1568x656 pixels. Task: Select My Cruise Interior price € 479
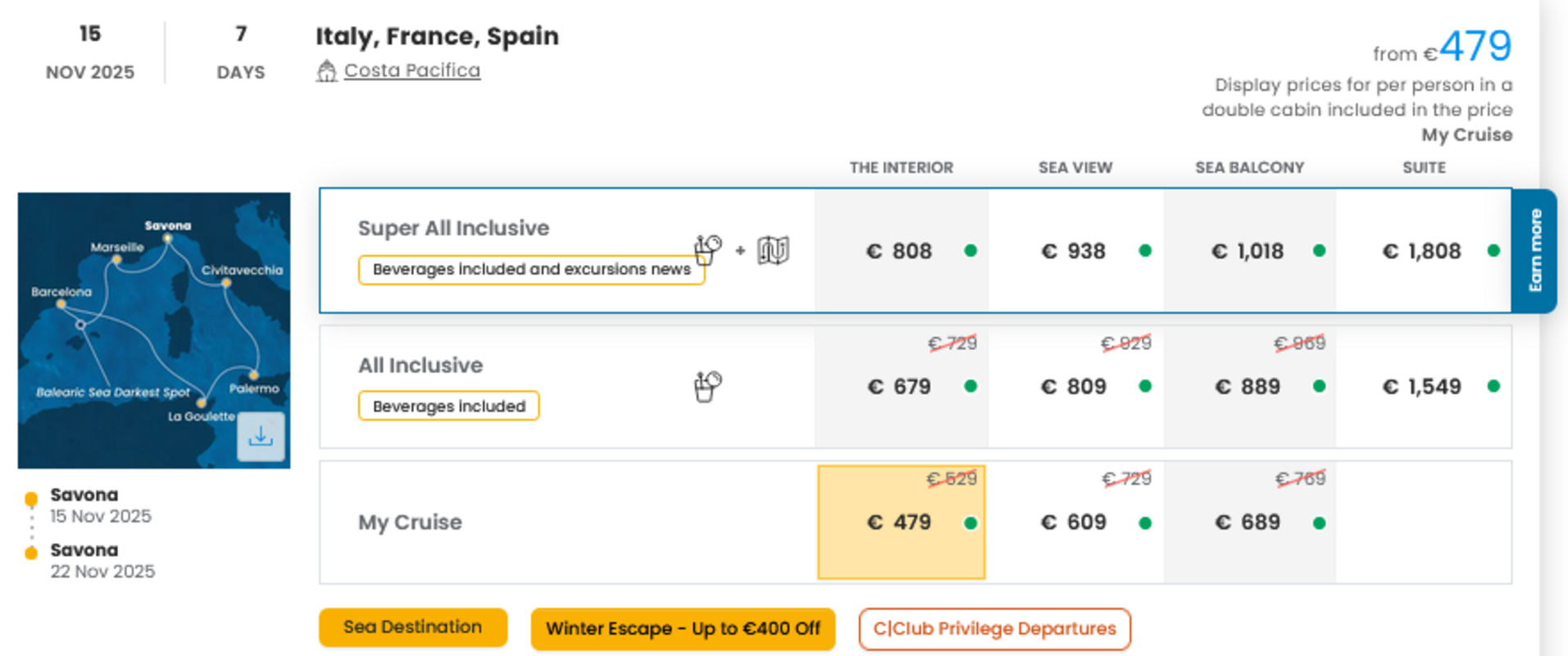899,522
